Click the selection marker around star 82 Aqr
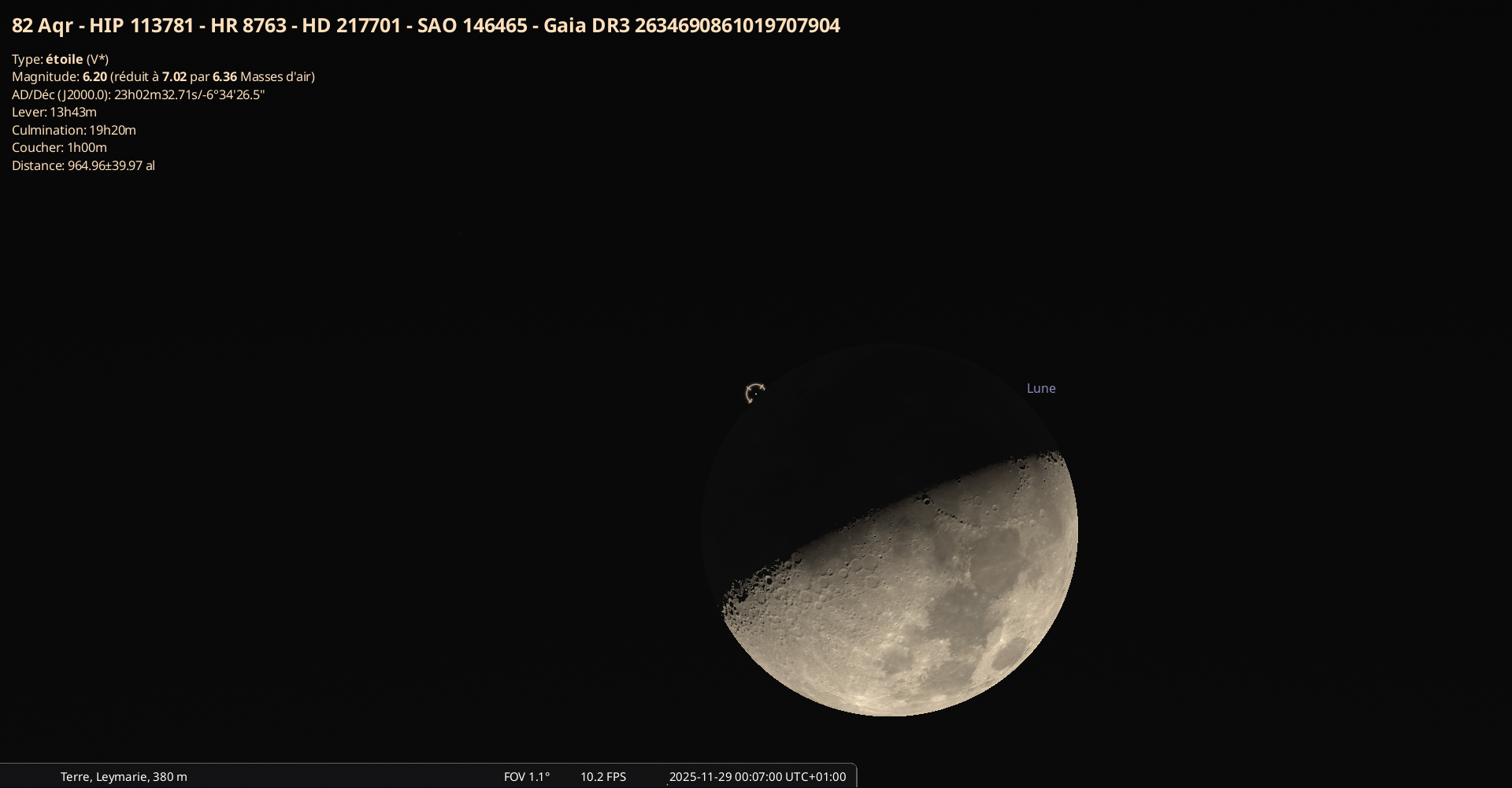The image size is (1512, 788). (755, 392)
